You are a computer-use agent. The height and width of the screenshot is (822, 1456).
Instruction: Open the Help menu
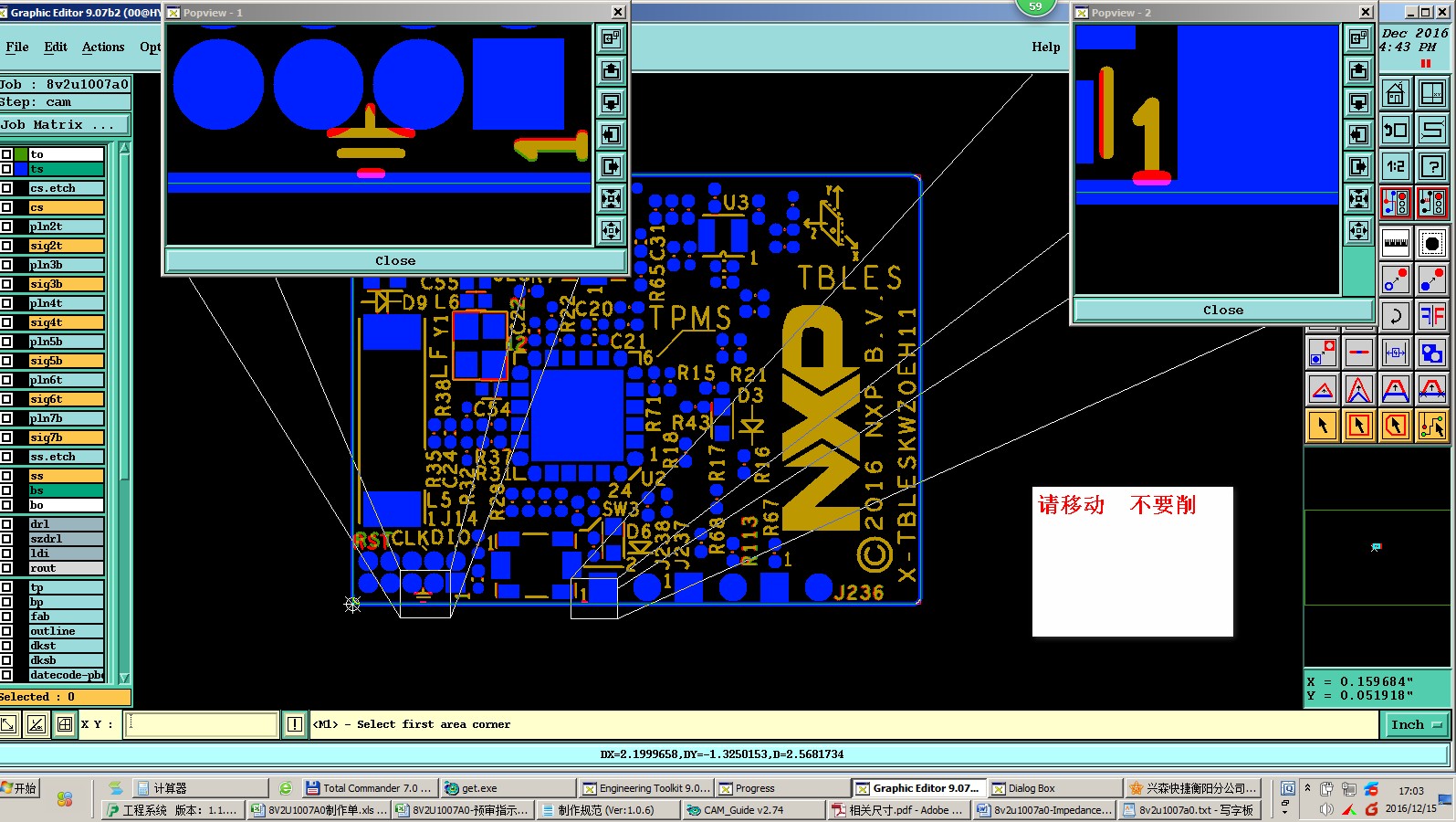click(x=1046, y=47)
